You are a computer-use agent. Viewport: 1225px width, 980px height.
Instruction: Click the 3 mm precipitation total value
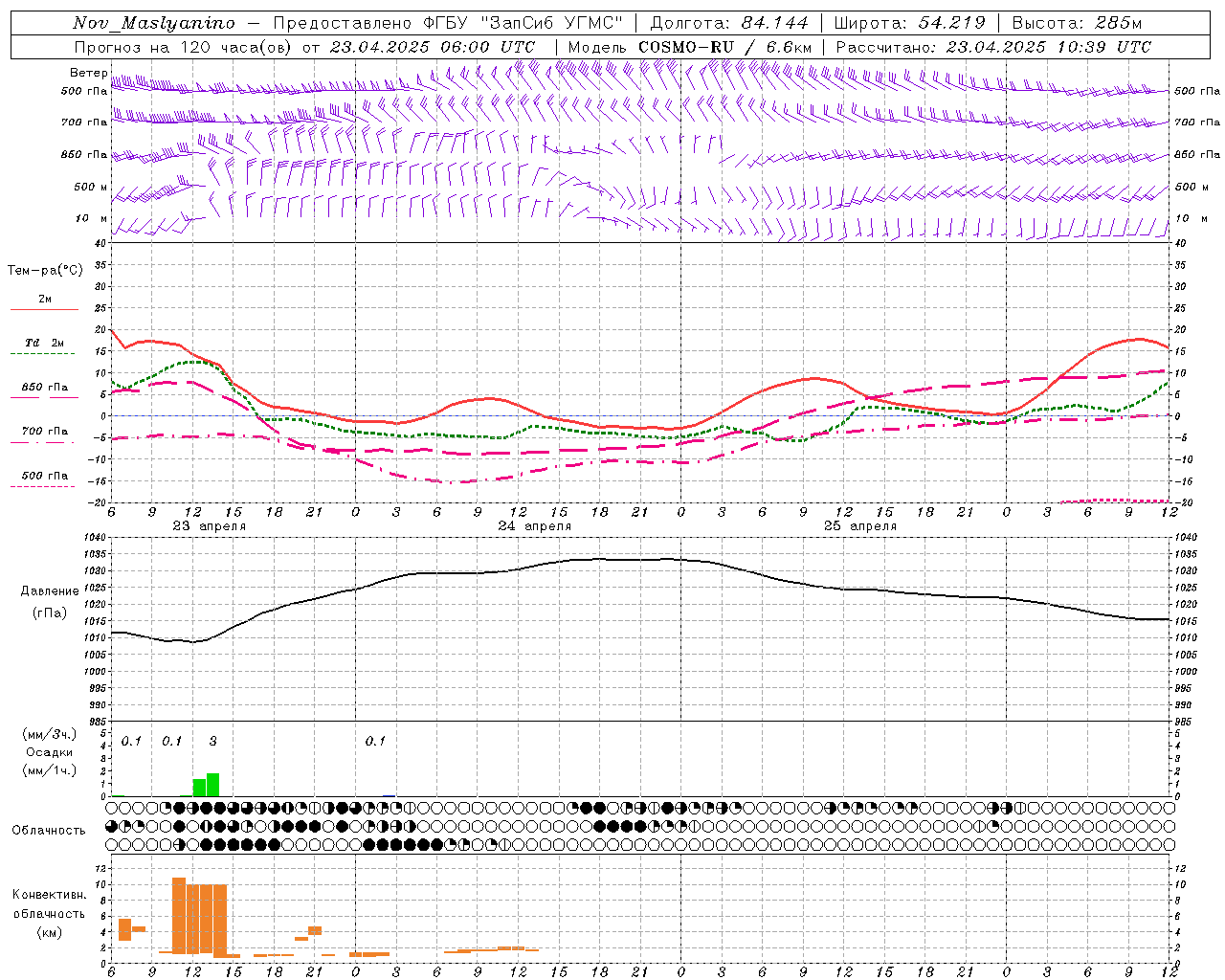pyautogui.click(x=212, y=741)
